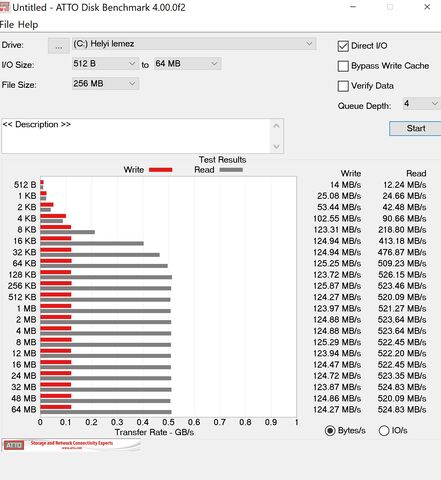Click the 128 KB label on chart axis

tap(22, 275)
